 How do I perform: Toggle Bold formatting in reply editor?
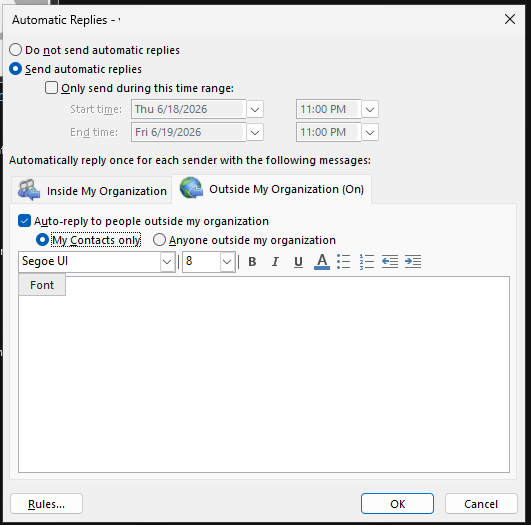252,261
